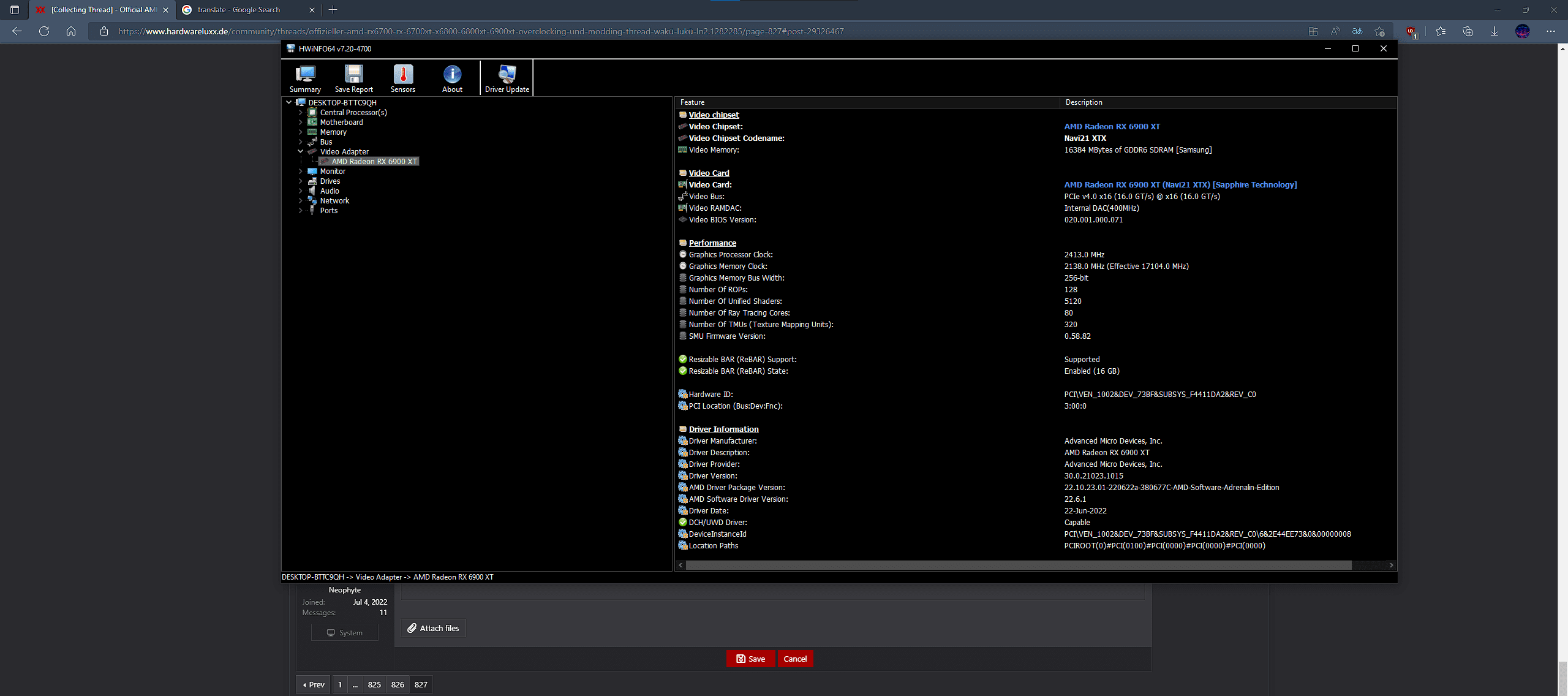The image size is (1568, 696).
Task: View site information lock icon
Action: pyautogui.click(x=104, y=31)
